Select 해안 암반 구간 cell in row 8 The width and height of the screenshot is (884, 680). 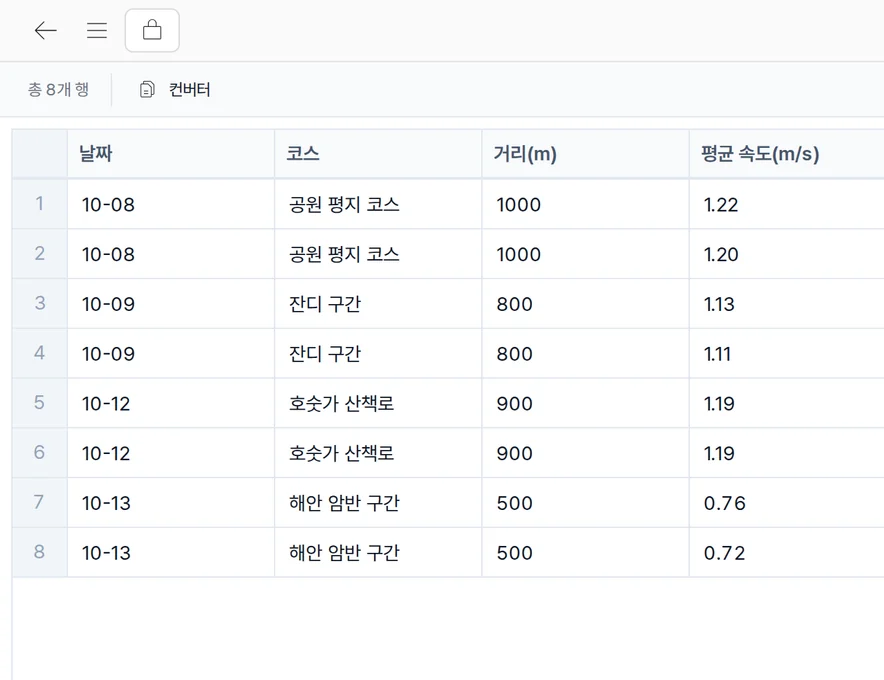(378, 552)
